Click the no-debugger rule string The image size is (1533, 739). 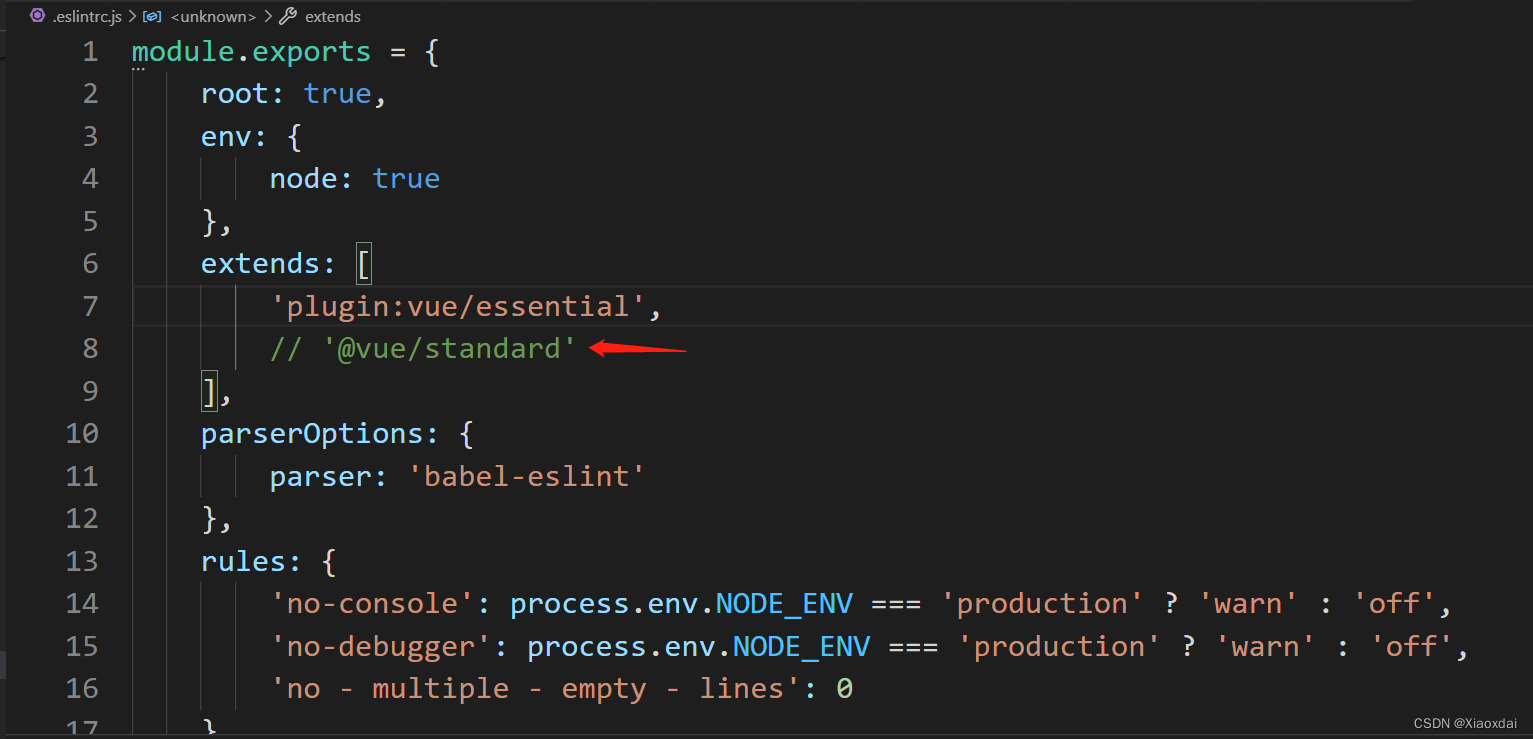point(383,645)
